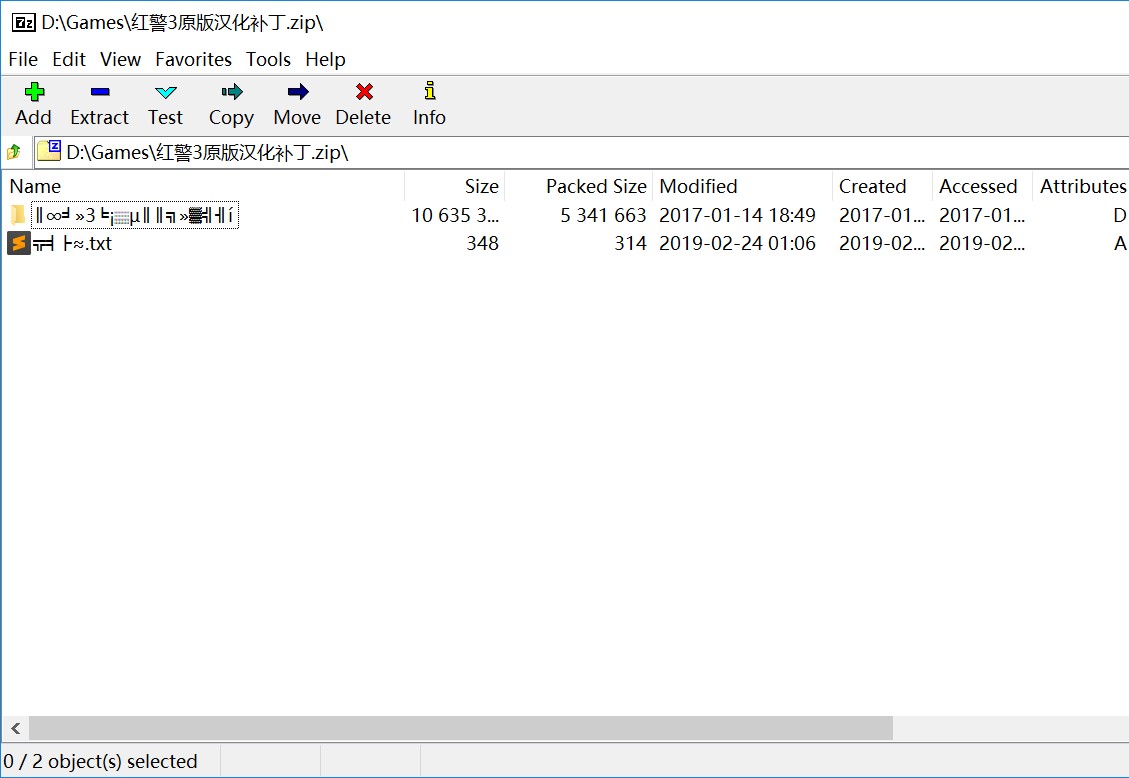
Task: Sort by the Modified column header
Action: (742, 186)
